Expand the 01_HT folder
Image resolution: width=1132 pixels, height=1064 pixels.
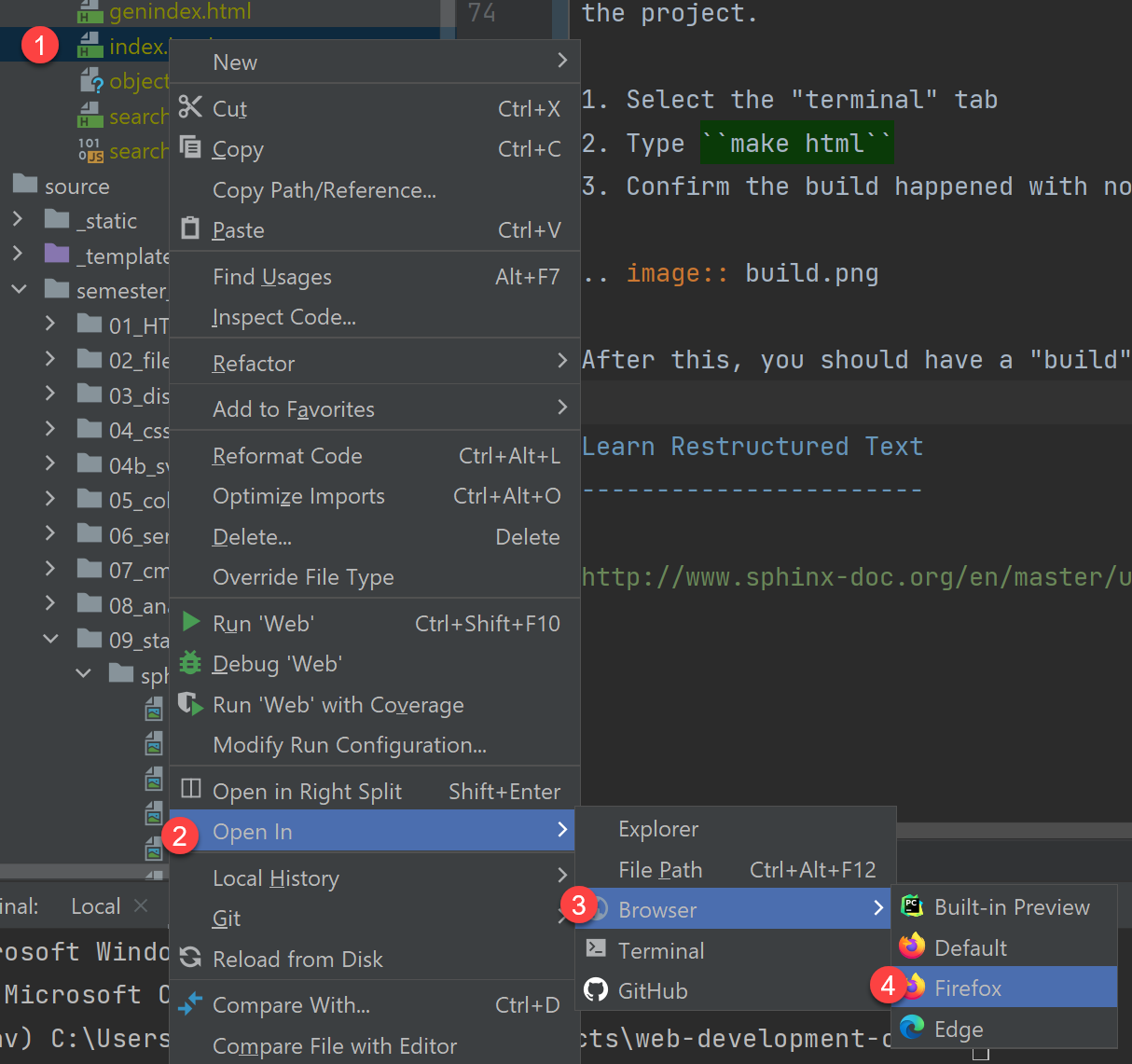tap(50, 324)
